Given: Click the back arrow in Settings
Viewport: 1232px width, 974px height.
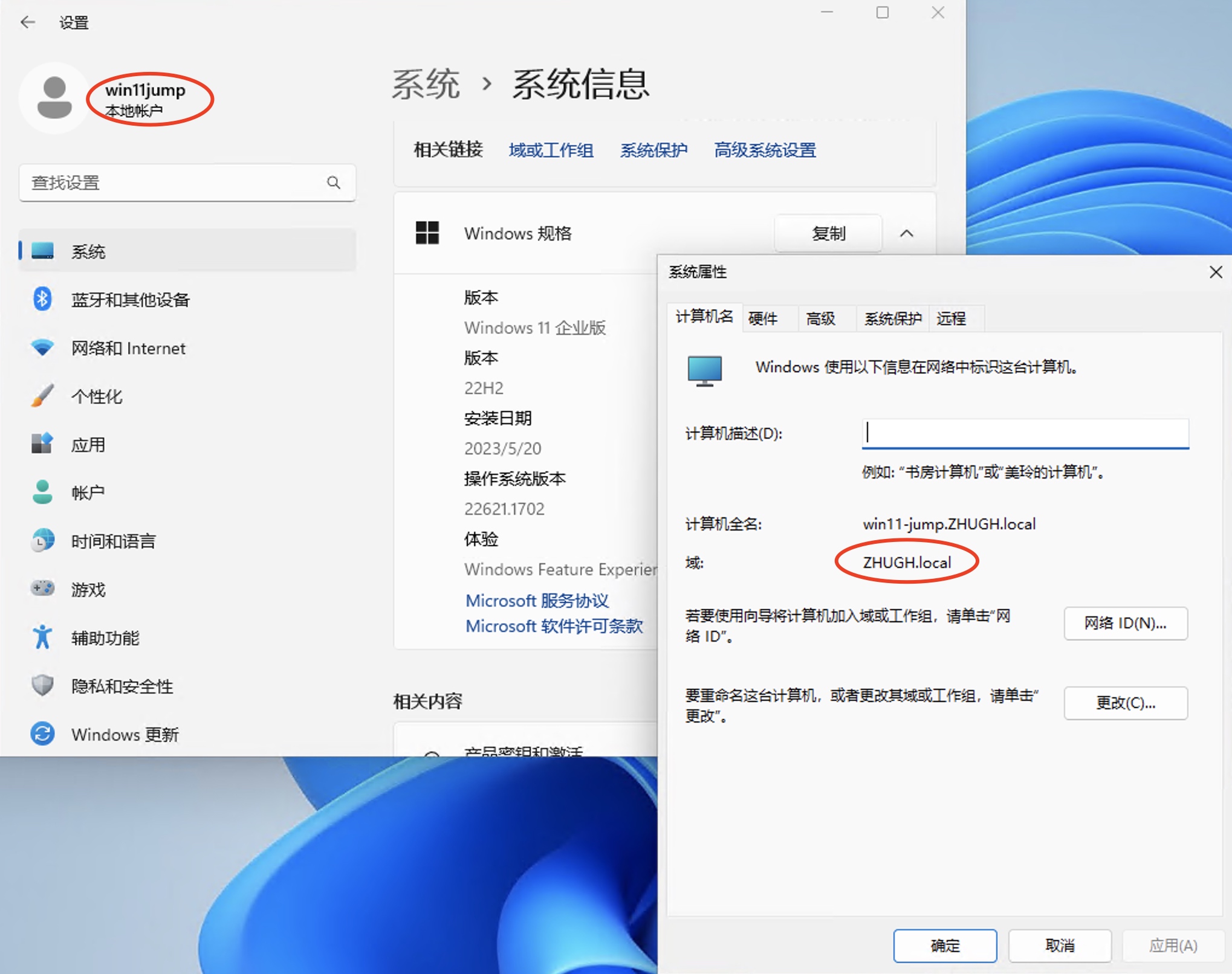Looking at the screenshot, I should [x=28, y=23].
